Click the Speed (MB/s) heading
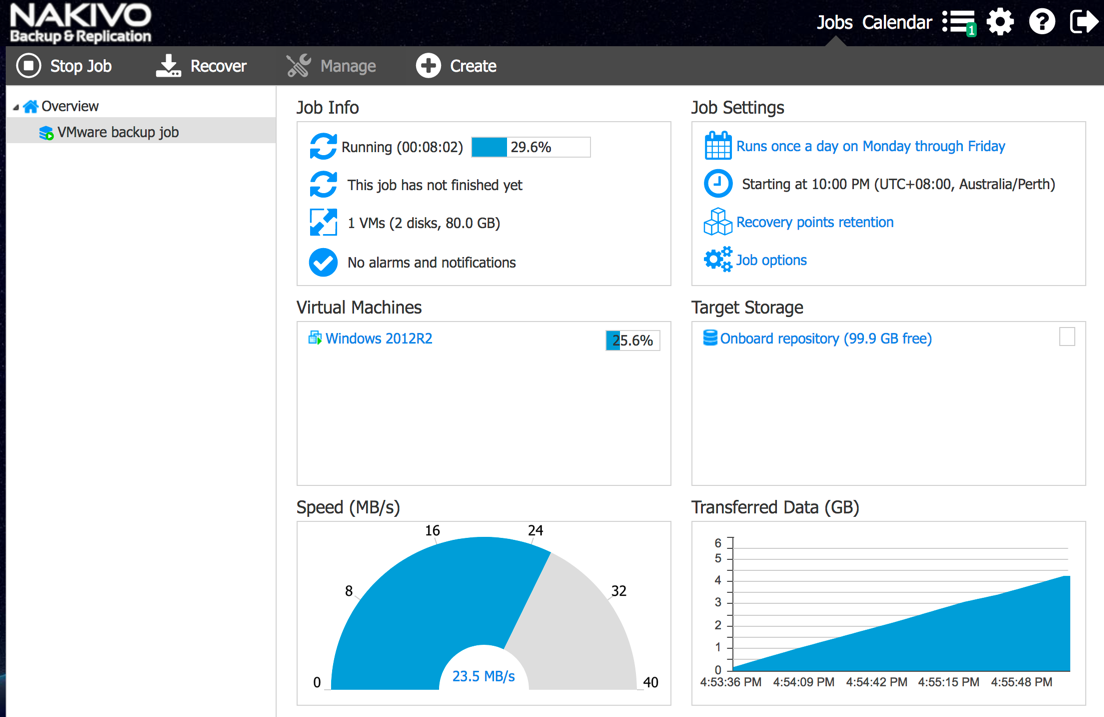Screen dimensions: 1104x717 (x=348, y=507)
